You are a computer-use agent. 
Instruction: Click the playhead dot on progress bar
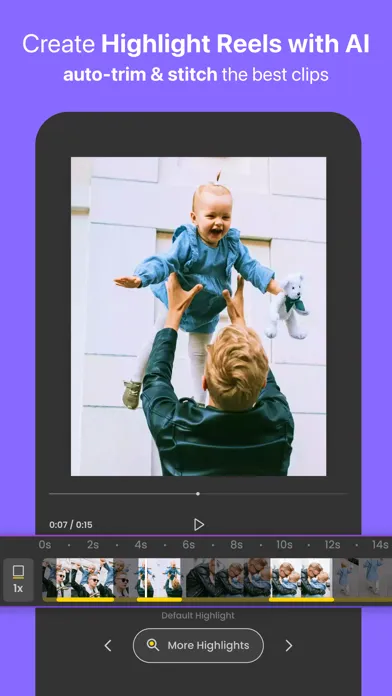(198, 494)
